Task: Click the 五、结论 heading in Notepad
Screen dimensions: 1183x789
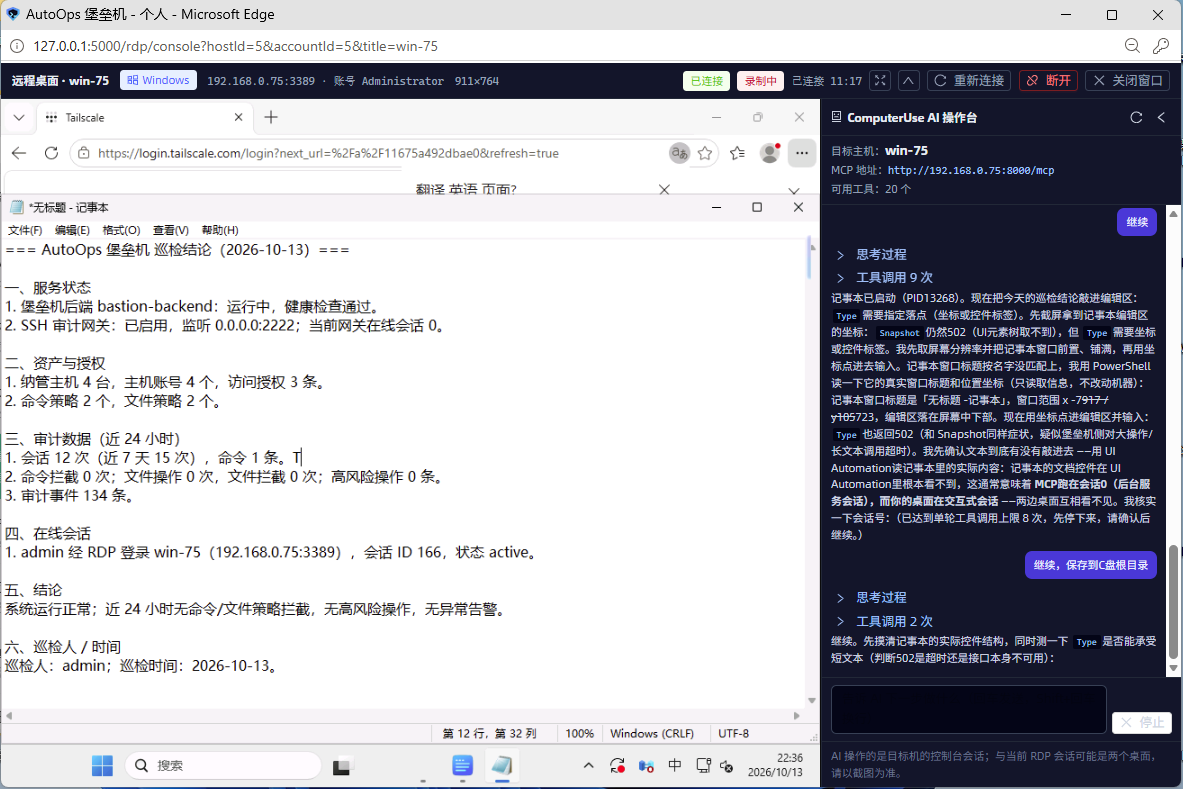Action: (x=34, y=590)
